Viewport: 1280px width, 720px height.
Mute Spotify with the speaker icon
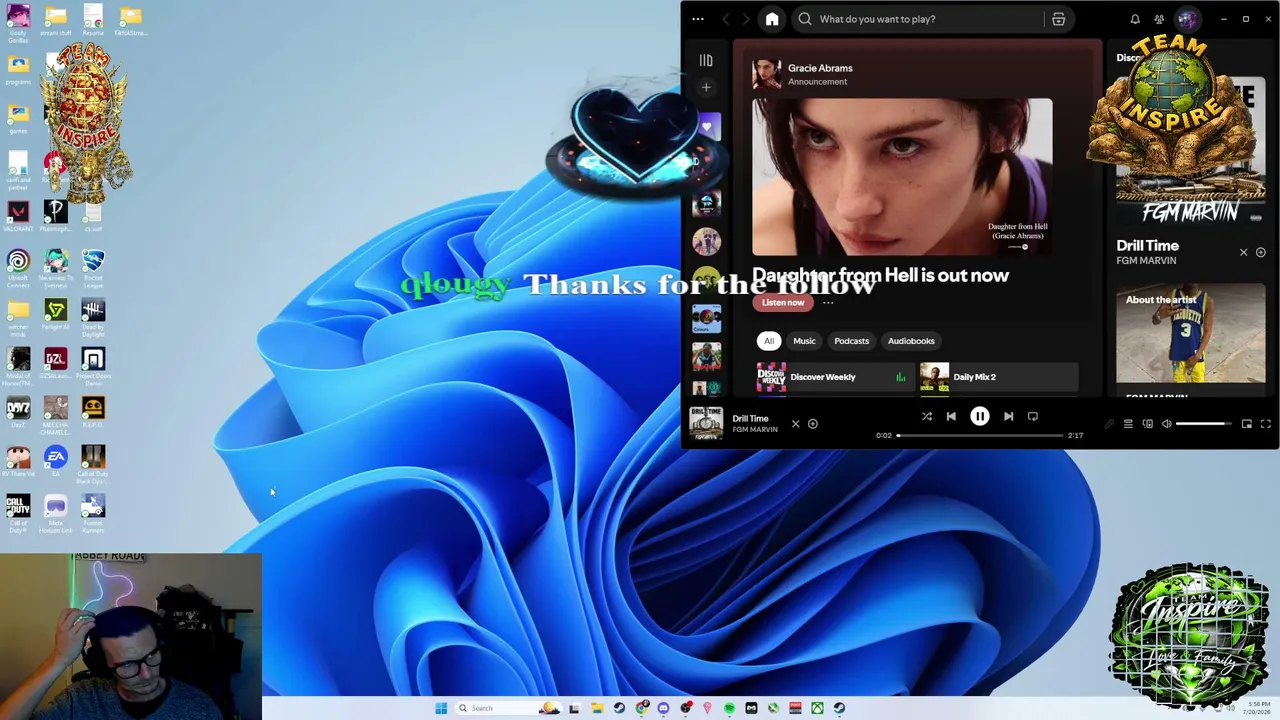(x=1166, y=424)
